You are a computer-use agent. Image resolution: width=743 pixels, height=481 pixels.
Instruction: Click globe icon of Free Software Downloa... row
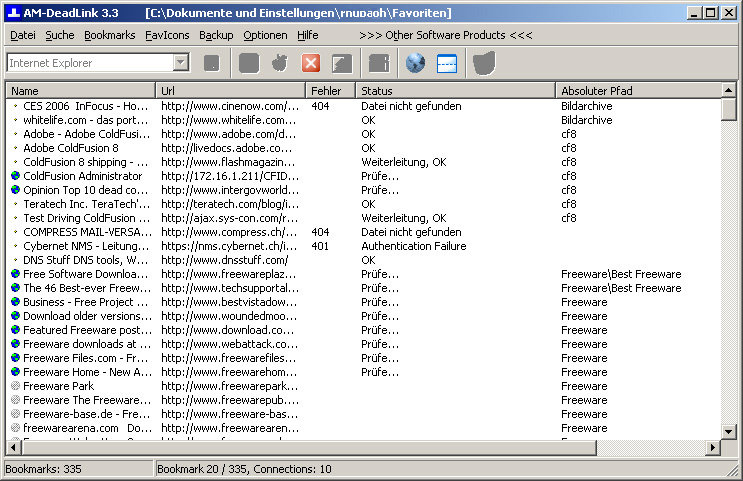pos(15,274)
